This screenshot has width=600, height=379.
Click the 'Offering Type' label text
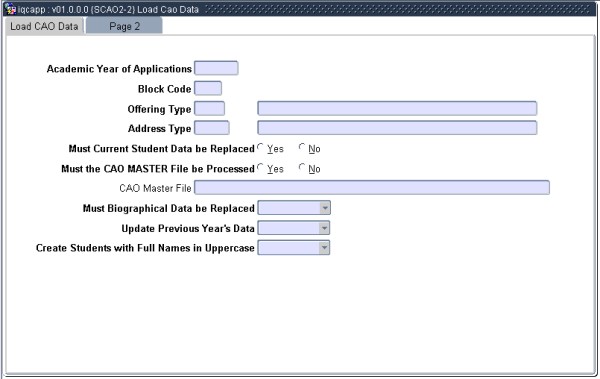(159, 109)
